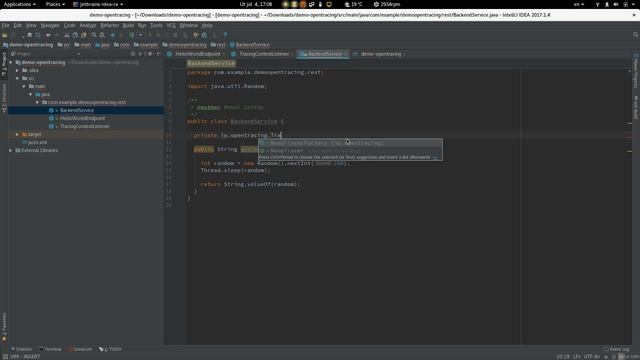Open the View menu
This screenshot has height=360, width=640.
[x=31, y=25]
